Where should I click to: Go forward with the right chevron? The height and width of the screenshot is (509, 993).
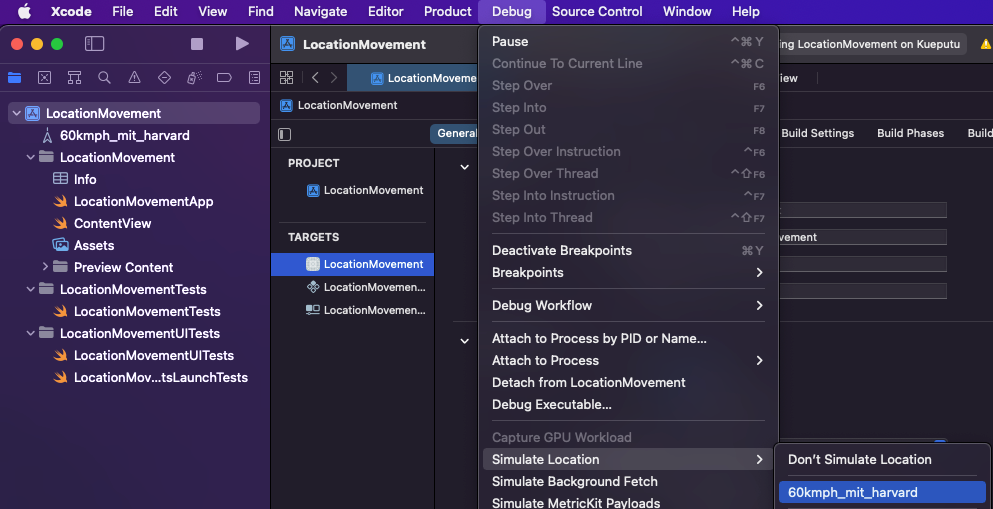click(334, 78)
